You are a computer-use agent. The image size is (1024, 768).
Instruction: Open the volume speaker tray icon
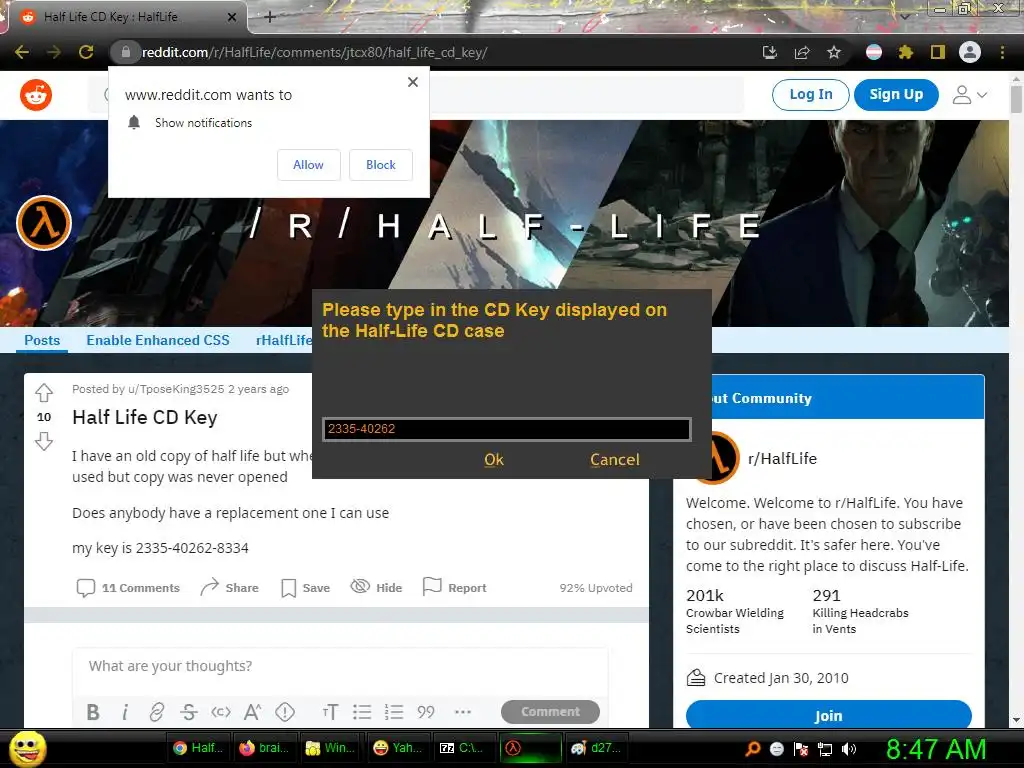pyautogui.click(x=849, y=749)
